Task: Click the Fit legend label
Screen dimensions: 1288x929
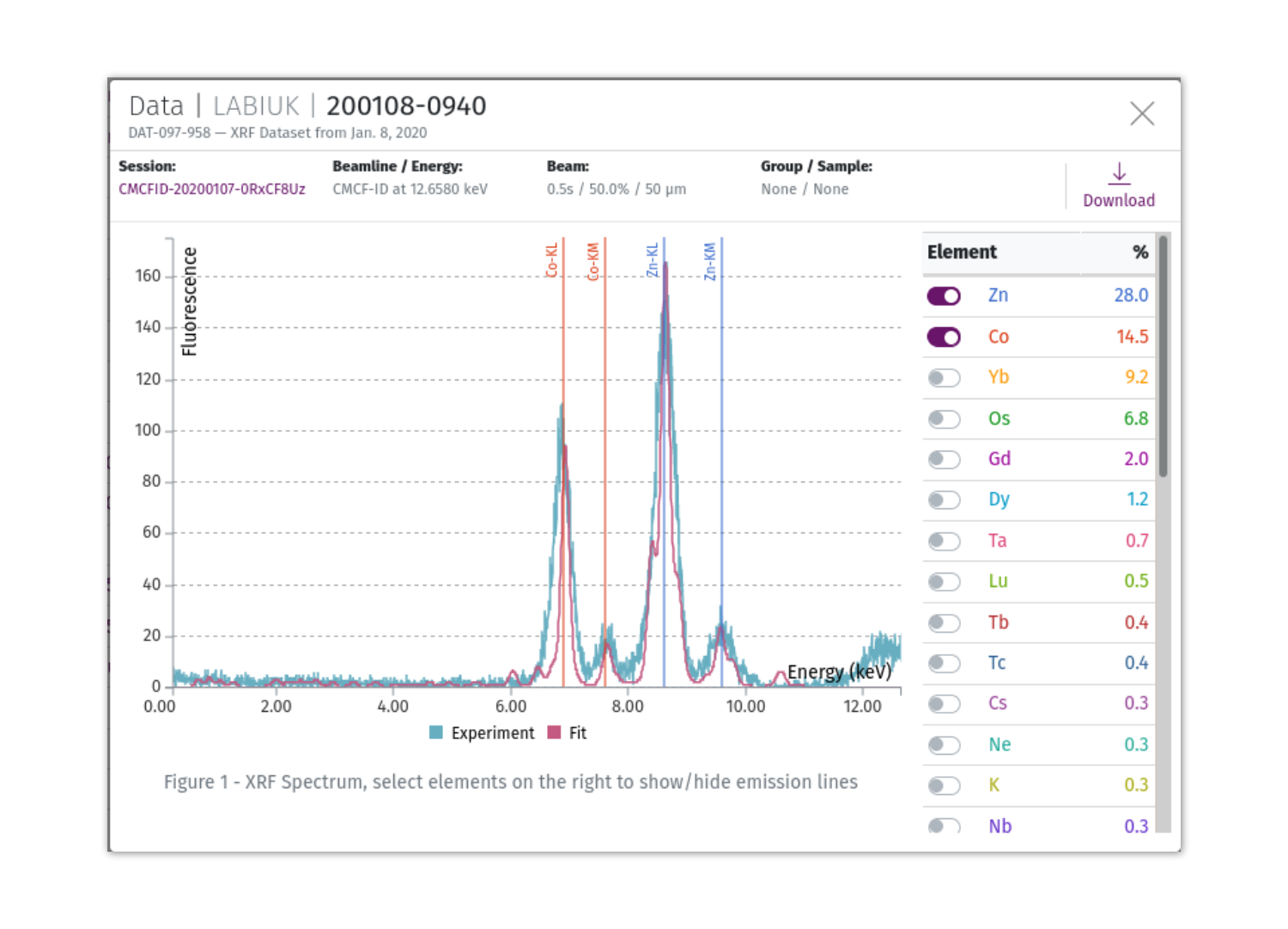Action: (x=578, y=733)
